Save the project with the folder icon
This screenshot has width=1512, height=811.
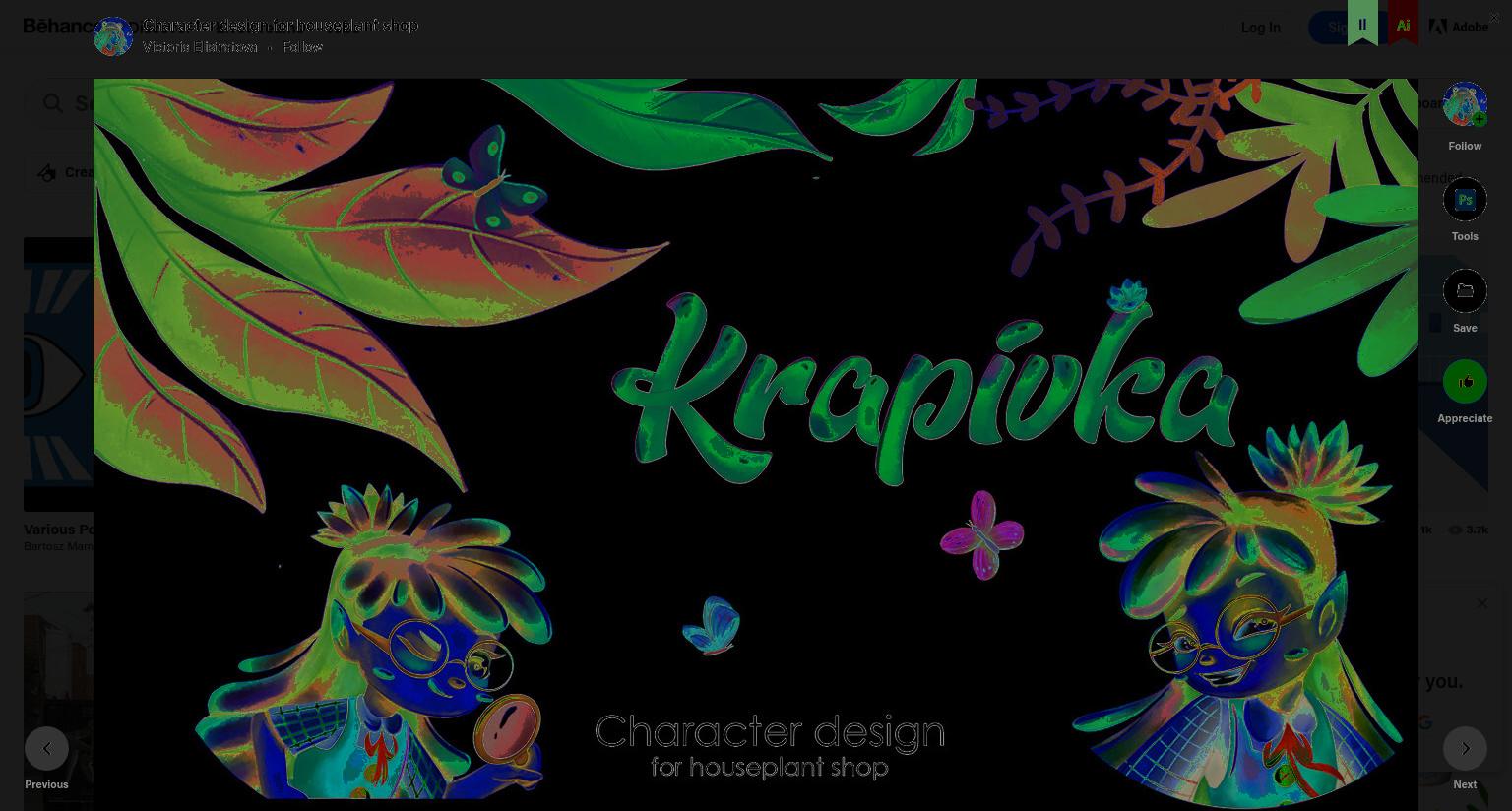click(x=1465, y=290)
